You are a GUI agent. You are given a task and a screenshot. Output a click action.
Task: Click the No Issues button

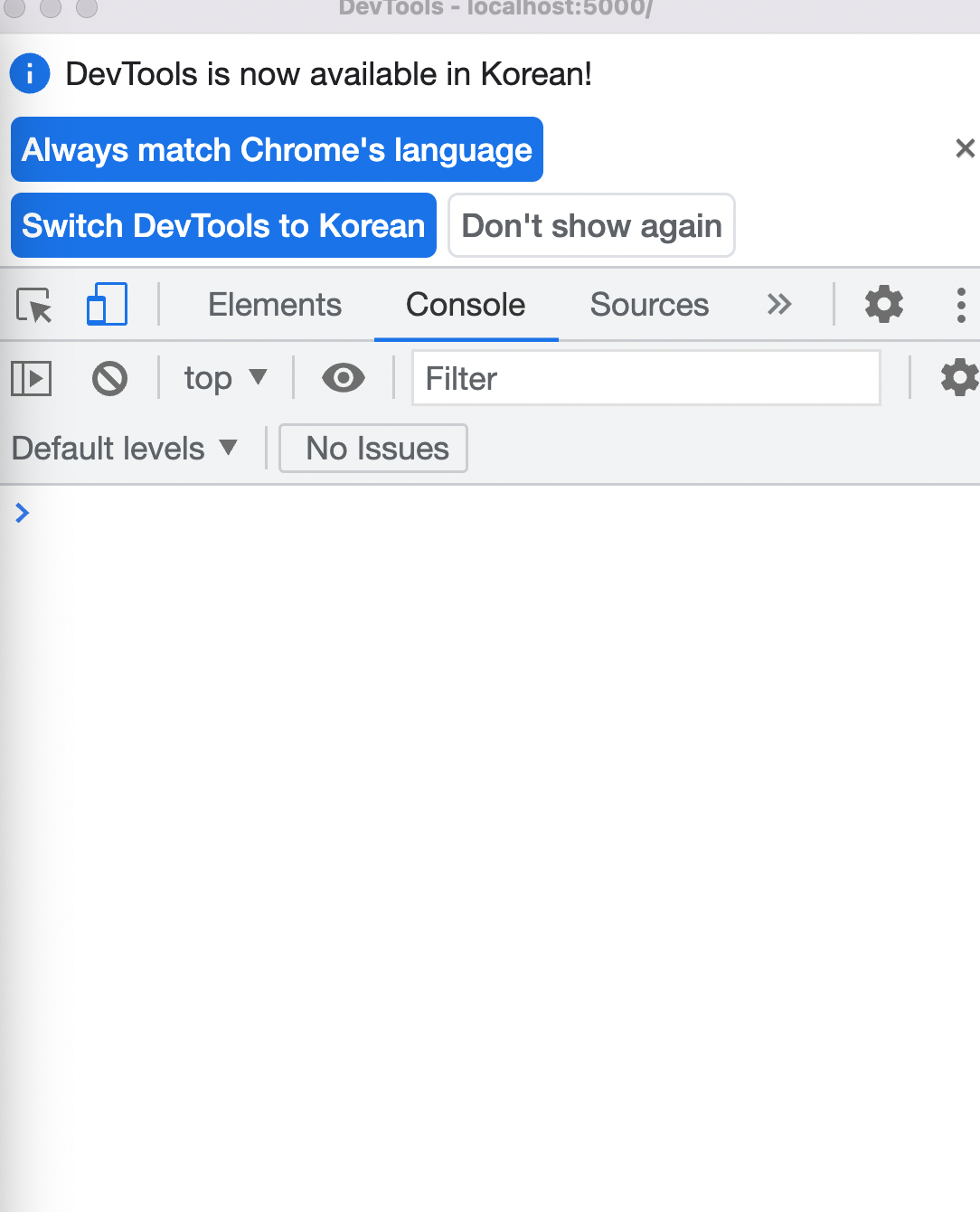373,448
